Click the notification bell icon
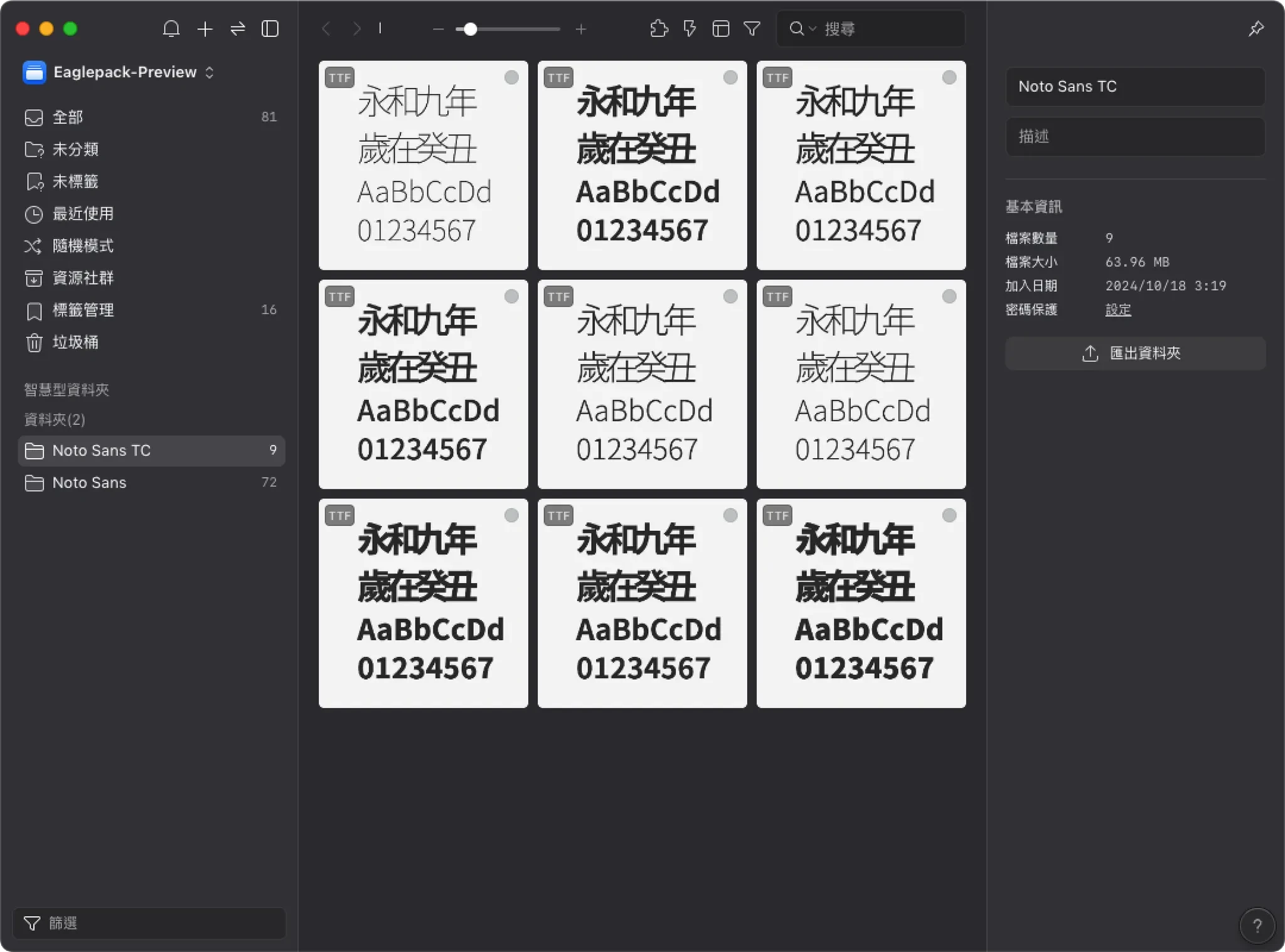This screenshot has height=952, width=1285. pos(171,29)
